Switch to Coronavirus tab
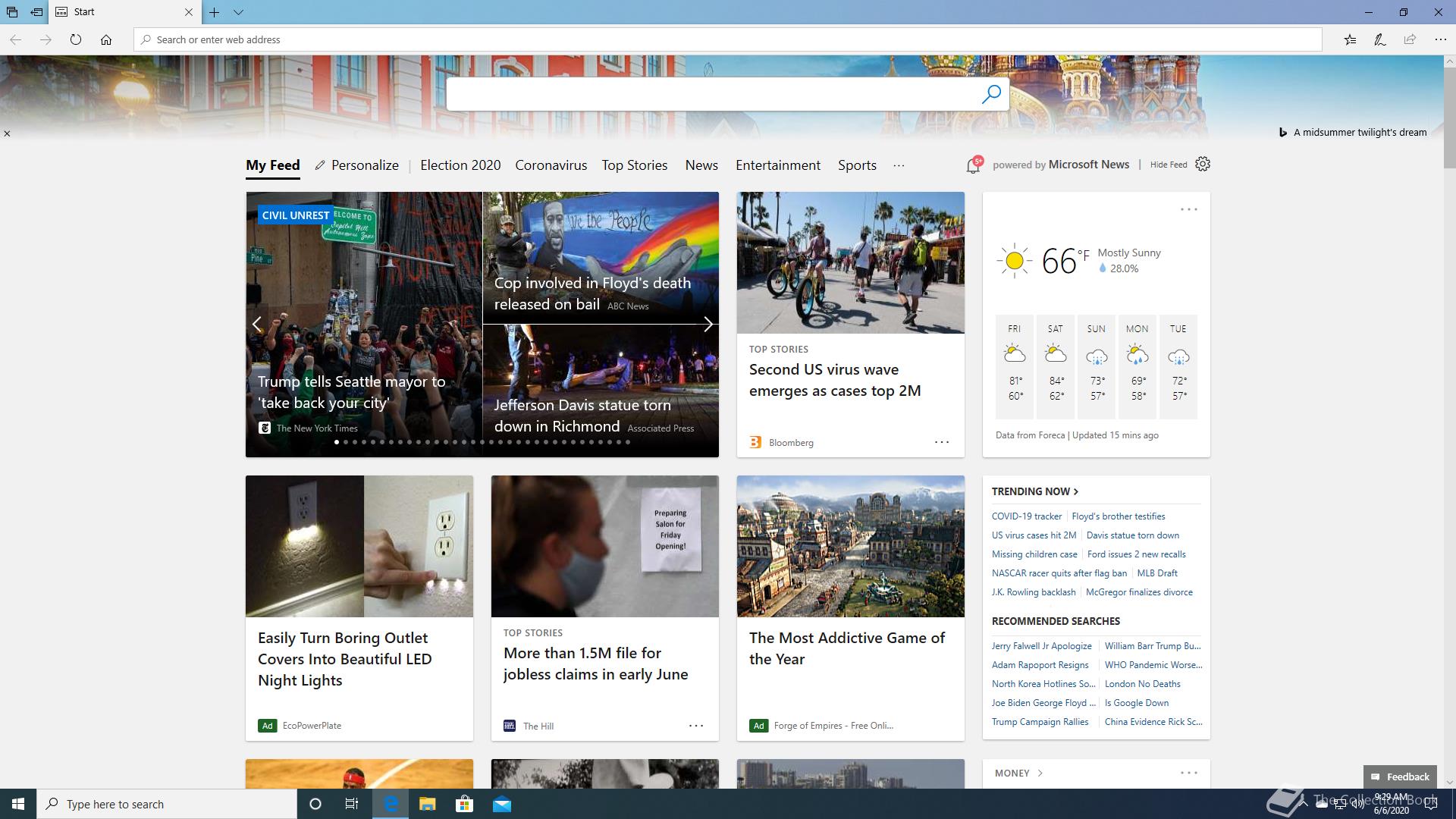1456x819 pixels. coord(551,165)
